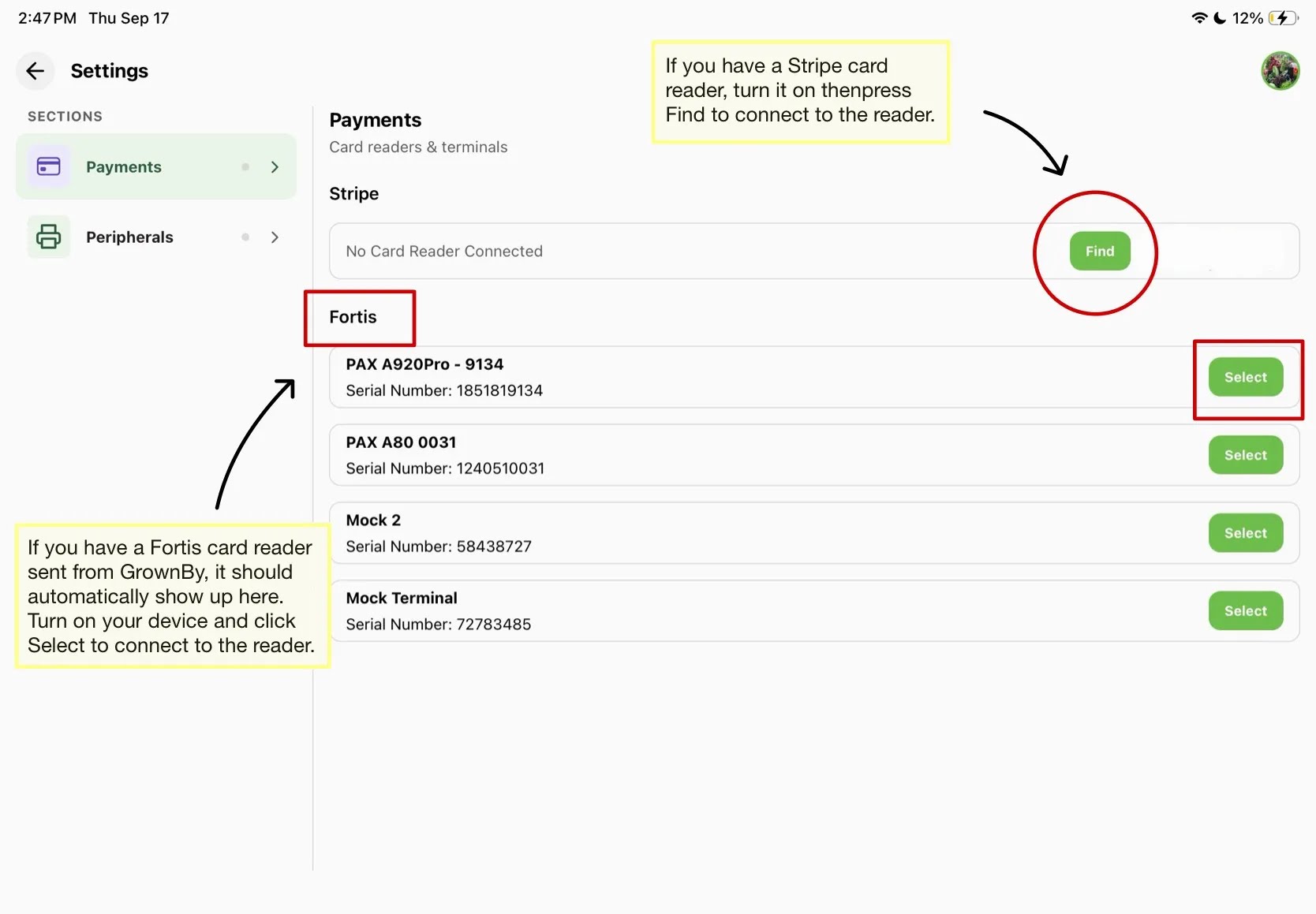Select the Mock Terminal reader
The height and width of the screenshot is (914, 1316).
click(x=1246, y=611)
